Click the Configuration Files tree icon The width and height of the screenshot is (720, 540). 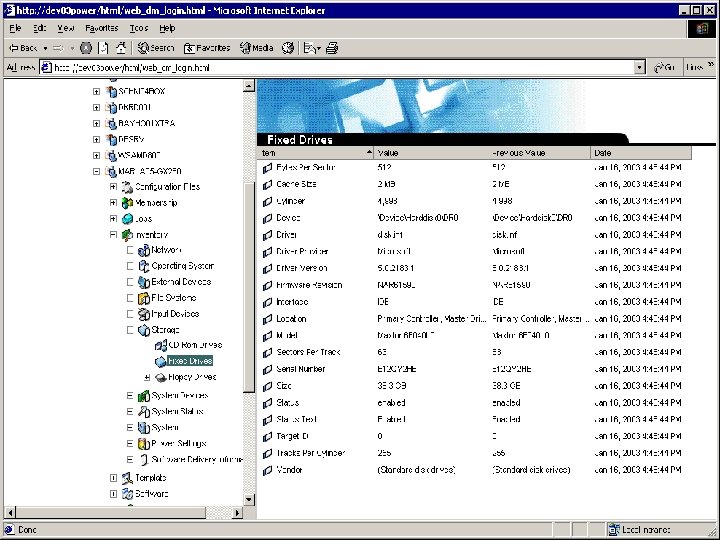[x=127, y=187]
